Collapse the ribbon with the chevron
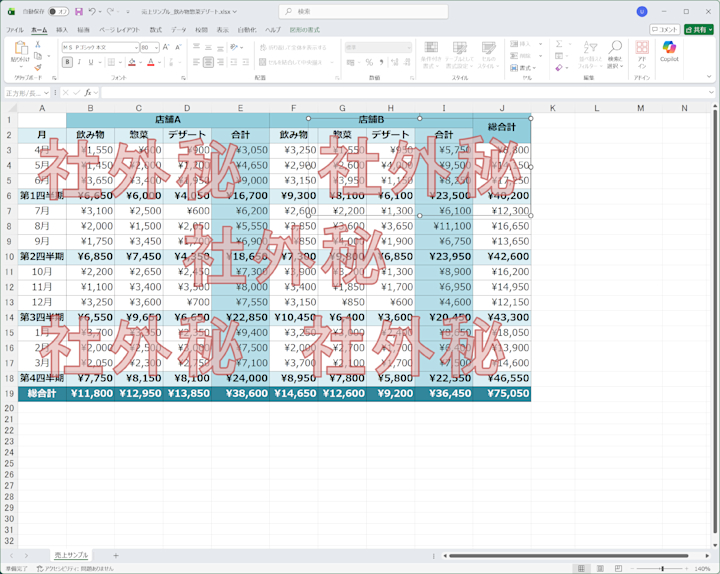The image size is (720, 574). [x=709, y=77]
